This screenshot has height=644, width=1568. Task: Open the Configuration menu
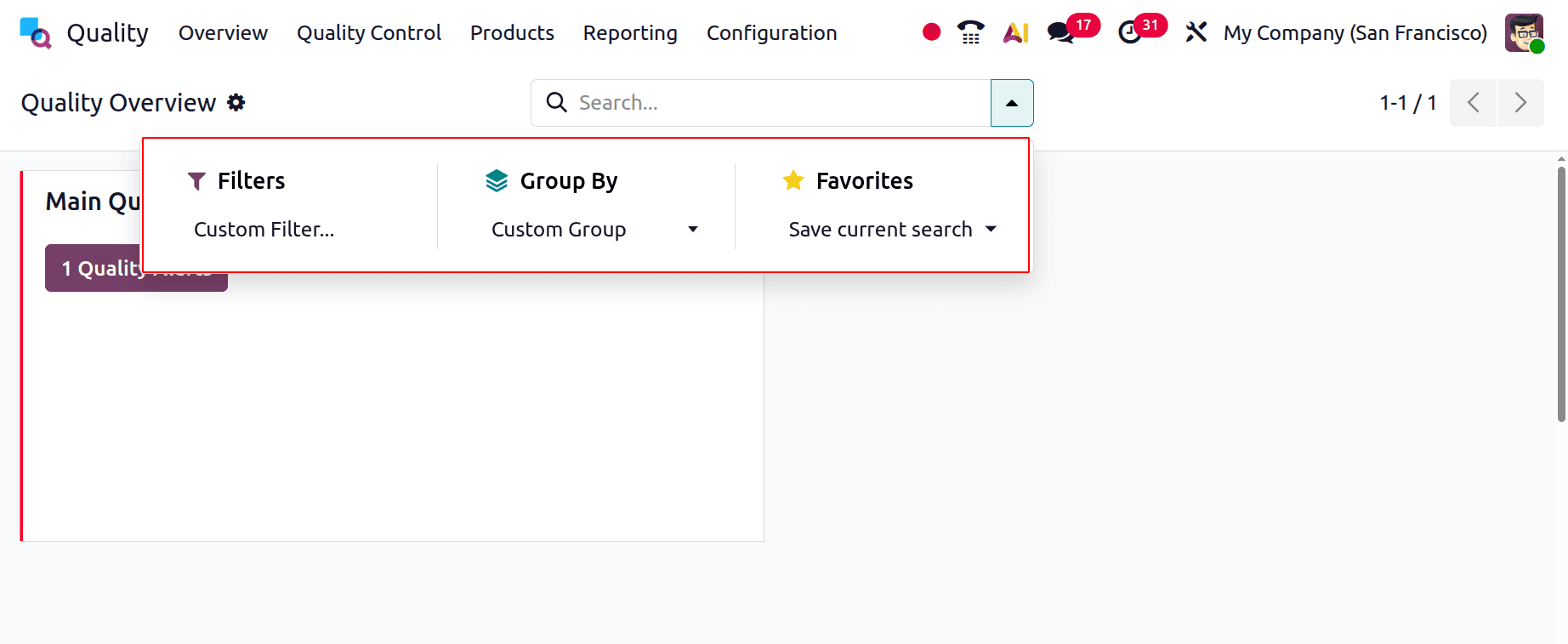772,33
